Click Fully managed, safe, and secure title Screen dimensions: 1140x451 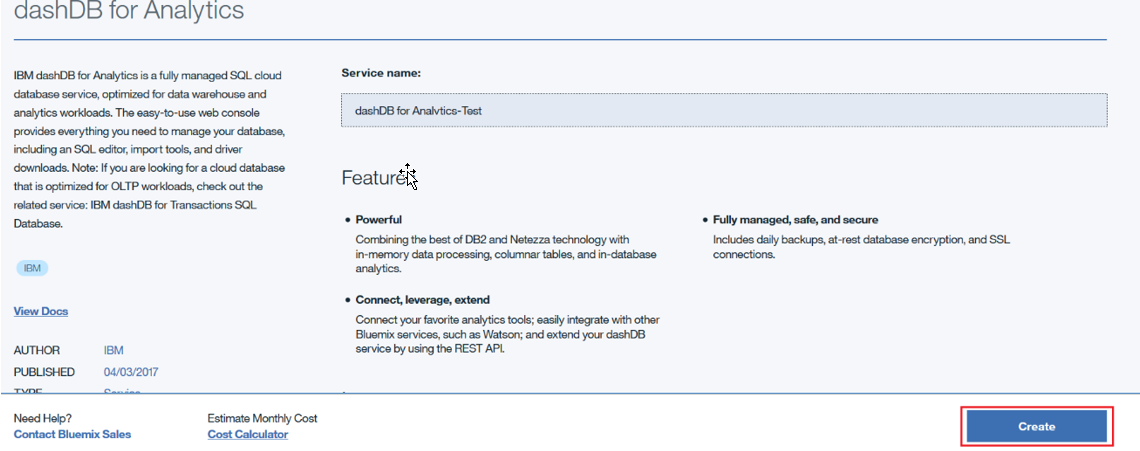(x=795, y=220)
